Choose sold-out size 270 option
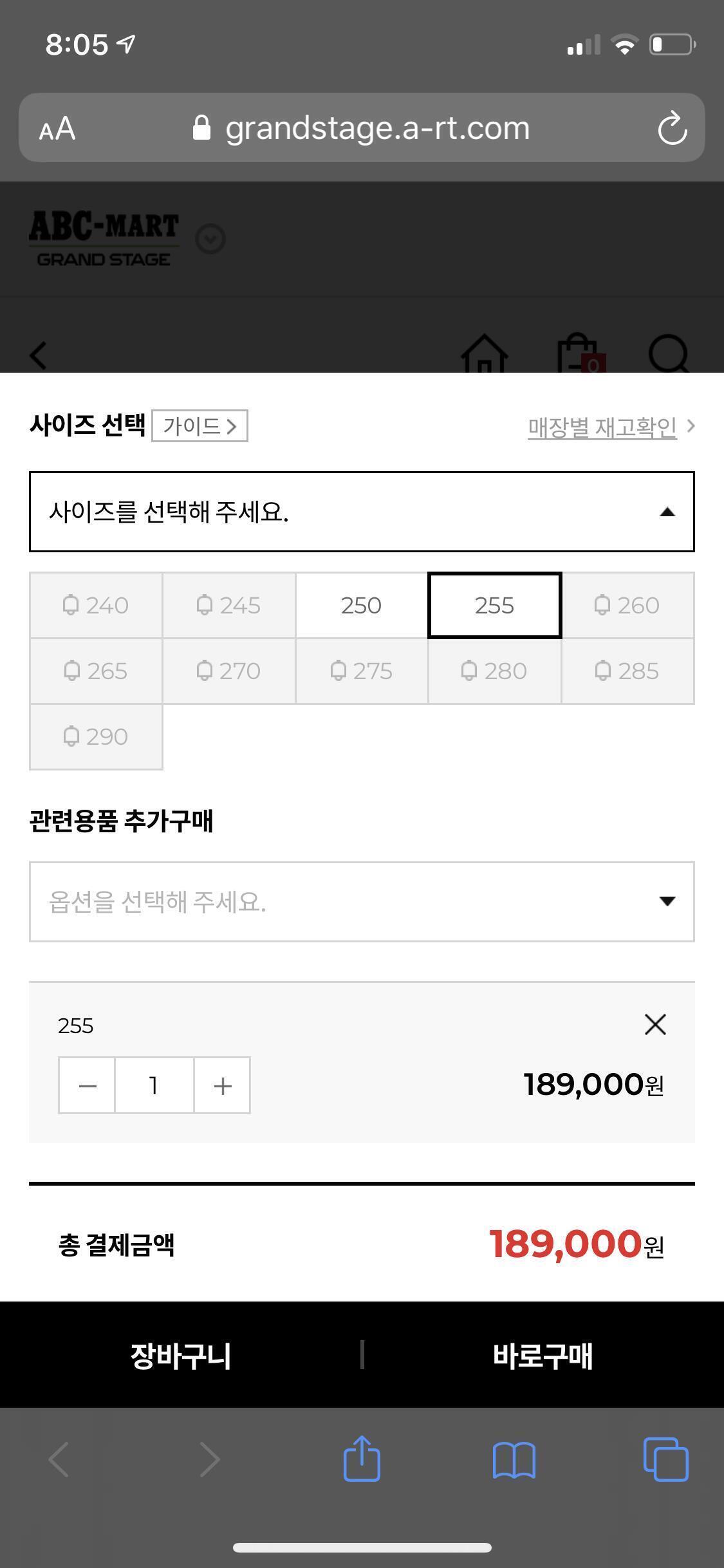The width and height of the screenshot is (724, 1568). tap(228, 671)
